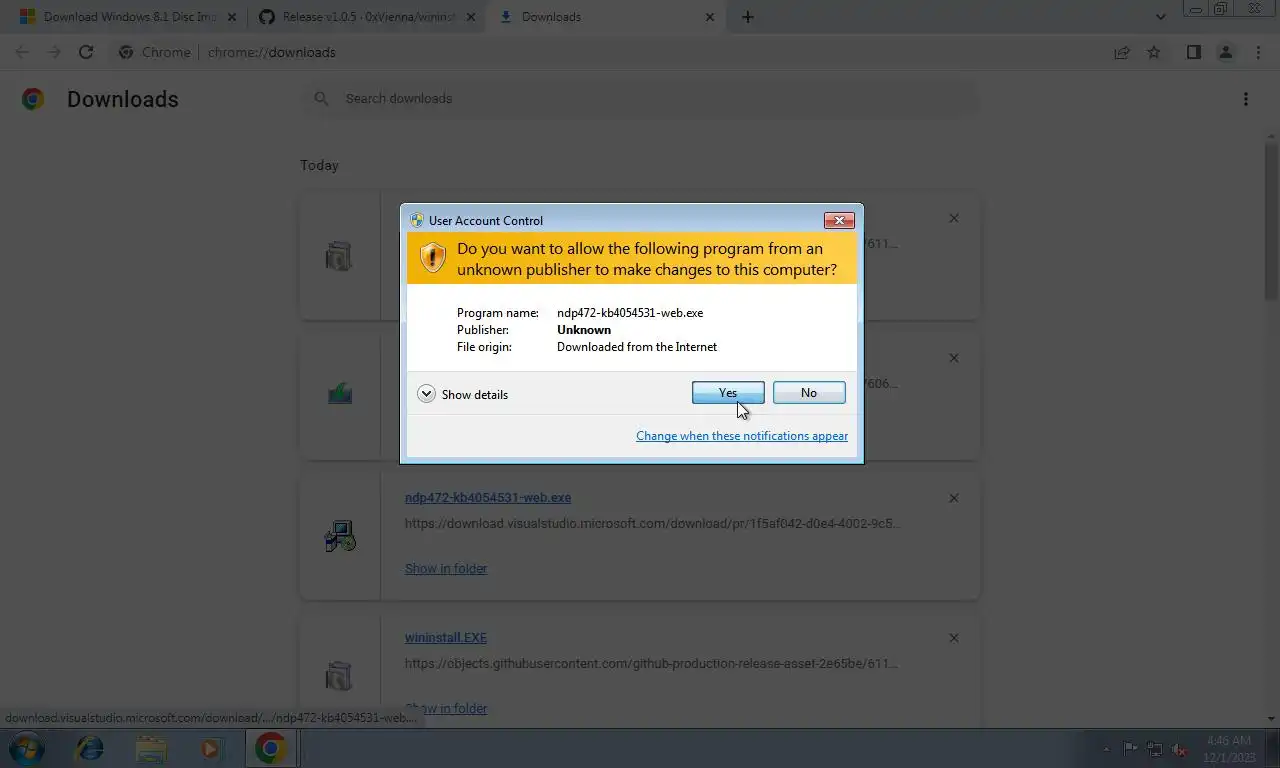
Task: Go forward in Chrome
Action: (54, 52)
